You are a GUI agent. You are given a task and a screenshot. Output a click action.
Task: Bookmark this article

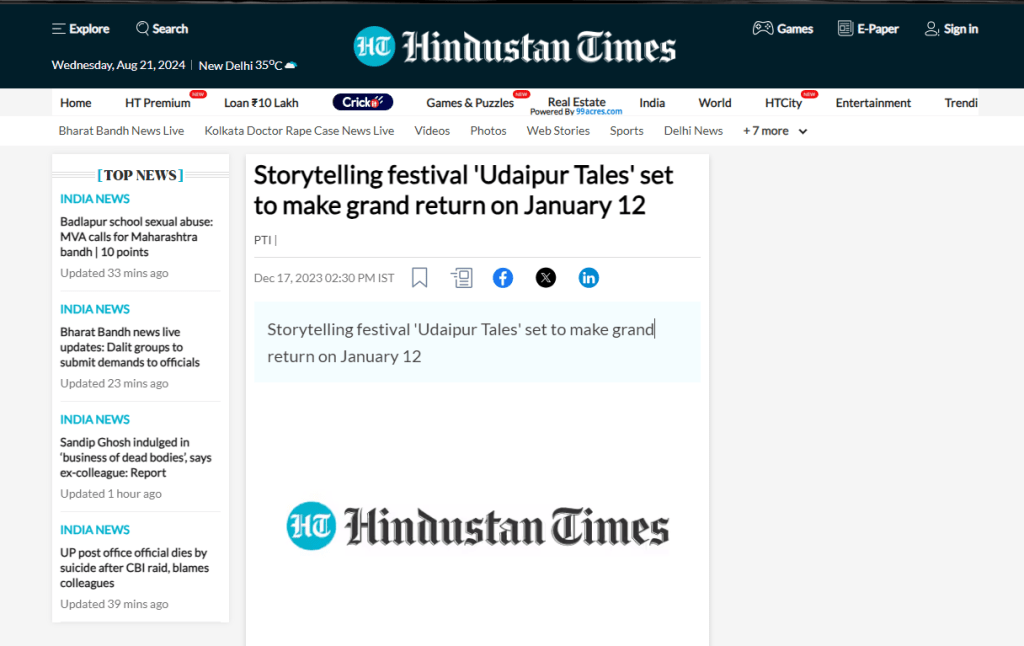point(420,278)
